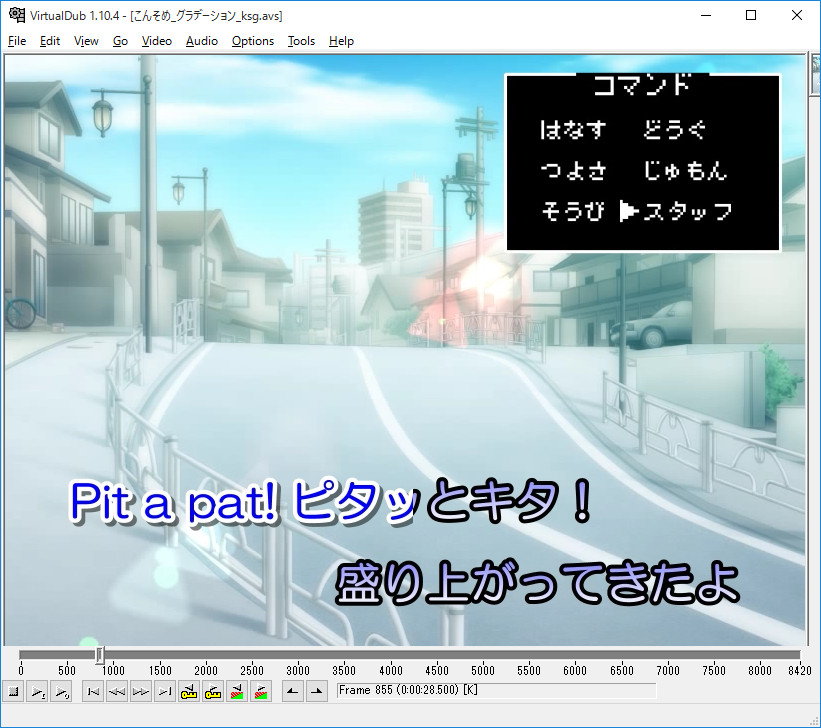The height and width of the screenshot is (728, 821).
Task: Click the VirtualDub title bar app icon
Action: (17, 15)
